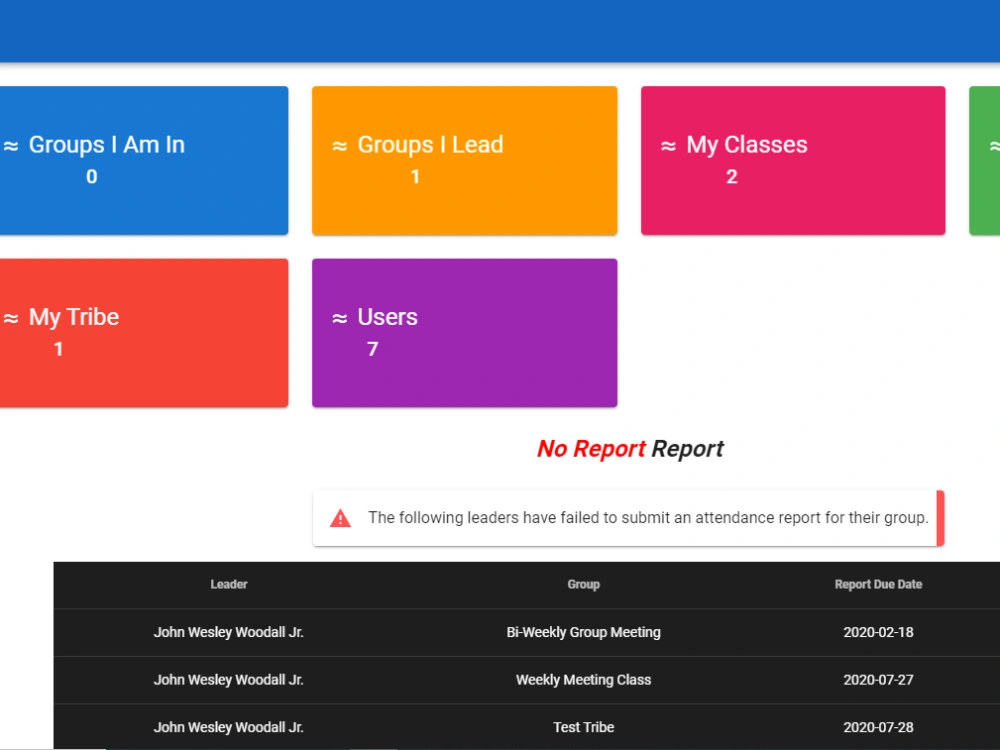This screenshot has height=750, width=1000.
Task: Open the Groups I Am In tile
Action: click(x=144, y=160)
